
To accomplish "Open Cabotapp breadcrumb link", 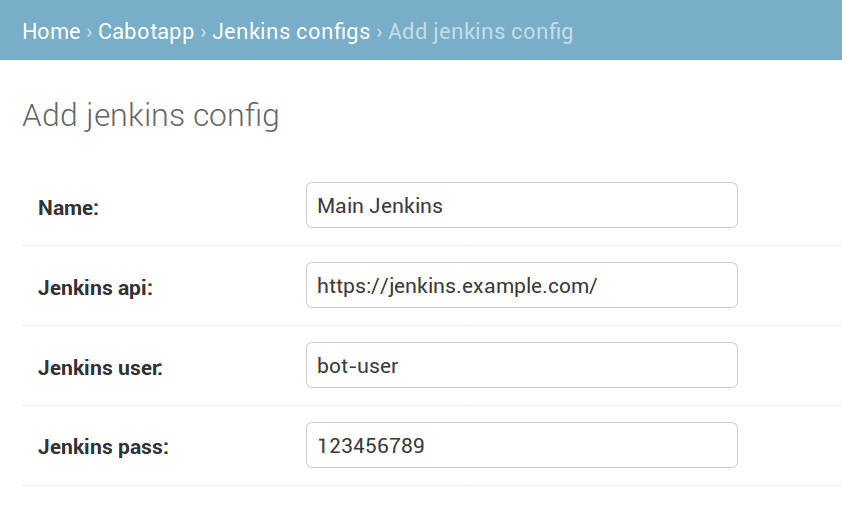I will tap(146, 32).
